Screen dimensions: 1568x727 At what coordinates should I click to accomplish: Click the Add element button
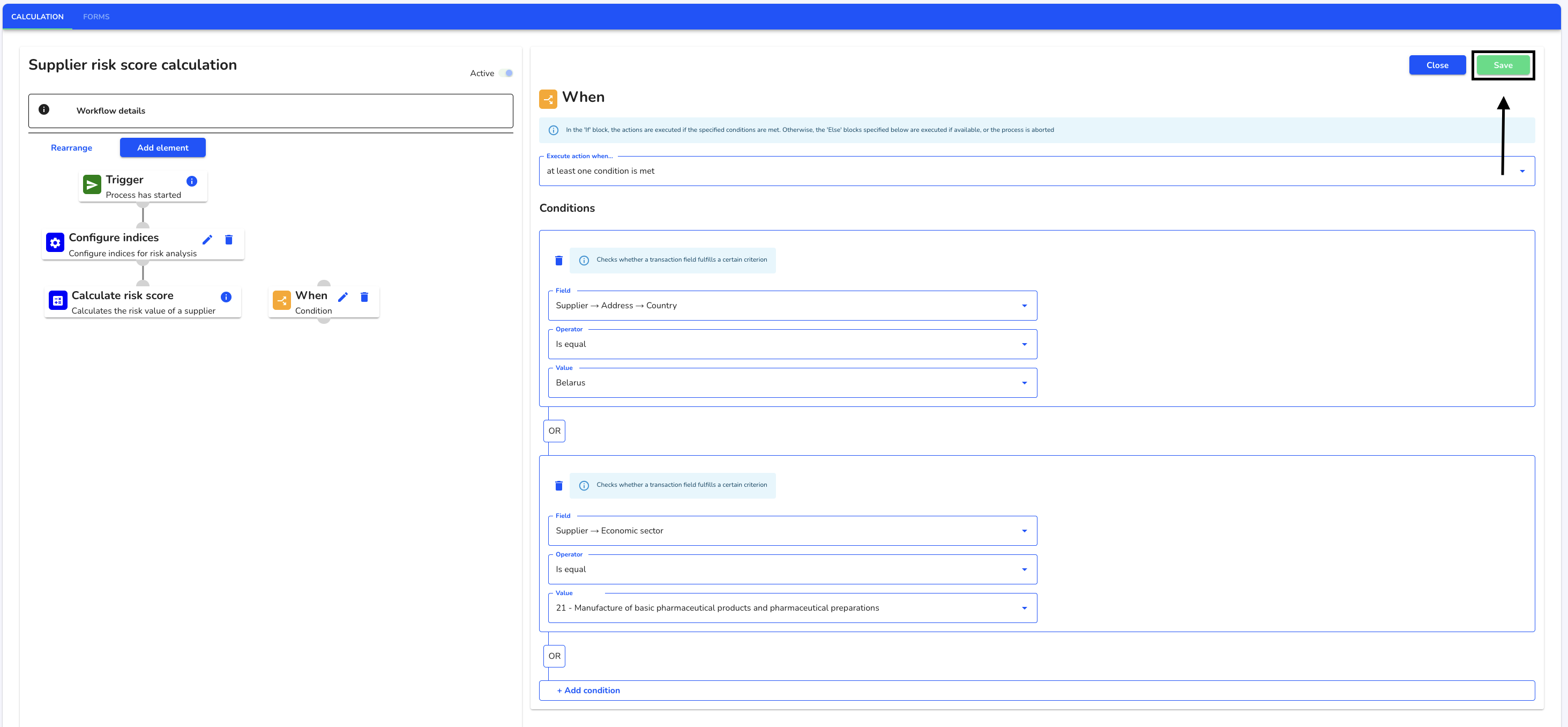click(162, 148)
